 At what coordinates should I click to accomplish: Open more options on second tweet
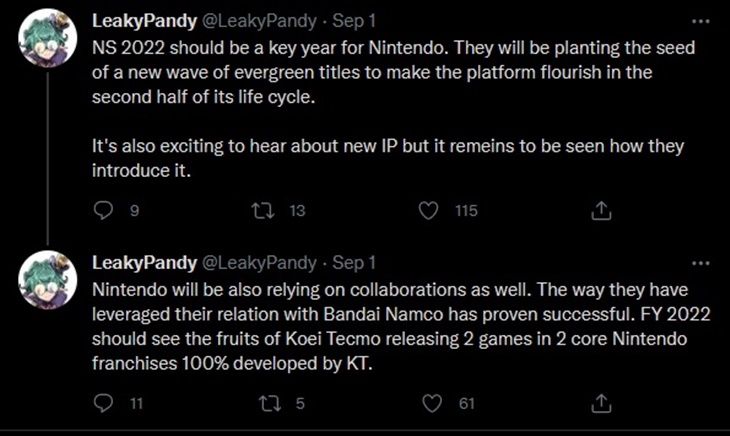point(701,263)
